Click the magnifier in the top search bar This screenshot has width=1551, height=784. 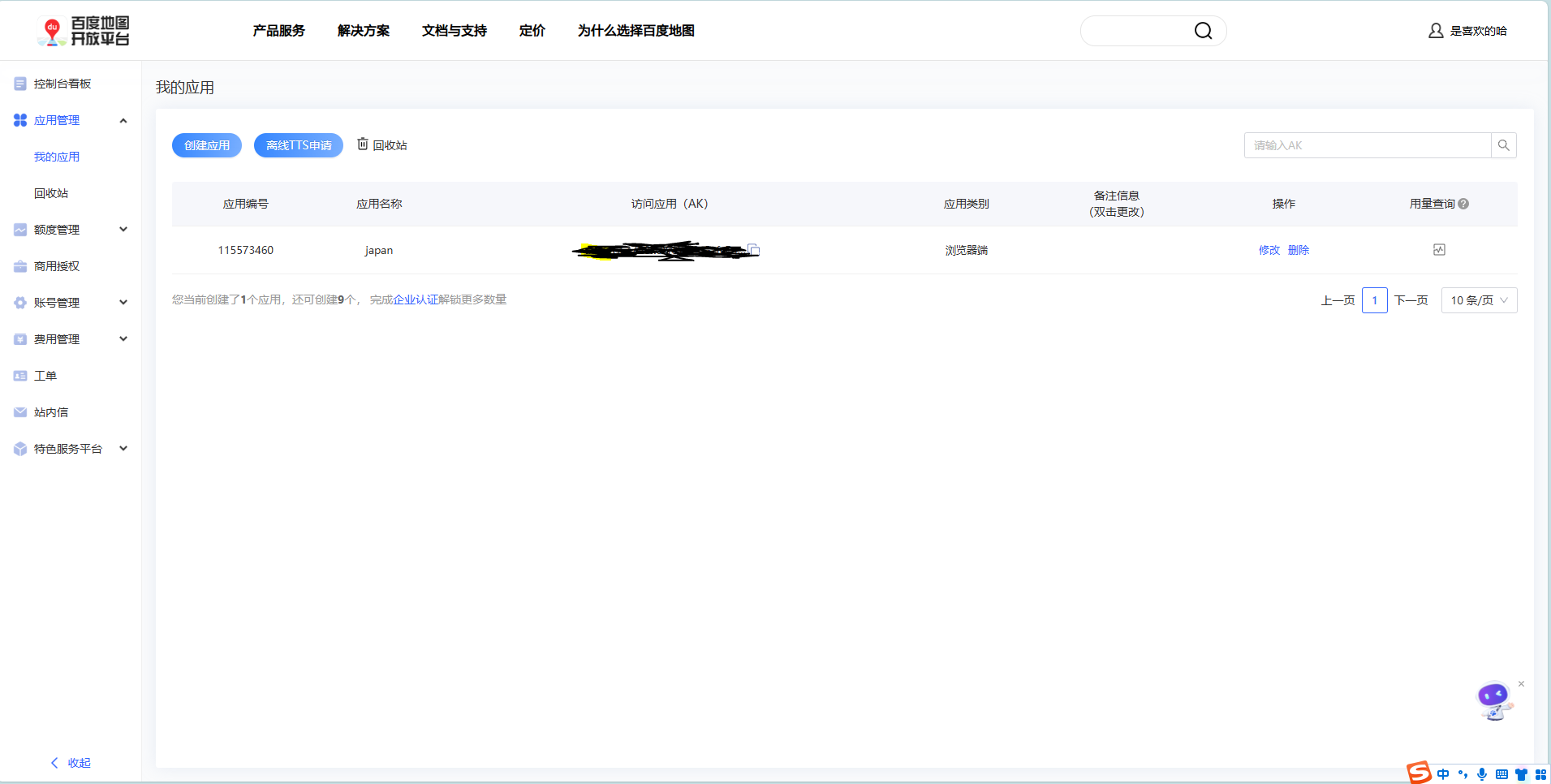coord(1204,30)
